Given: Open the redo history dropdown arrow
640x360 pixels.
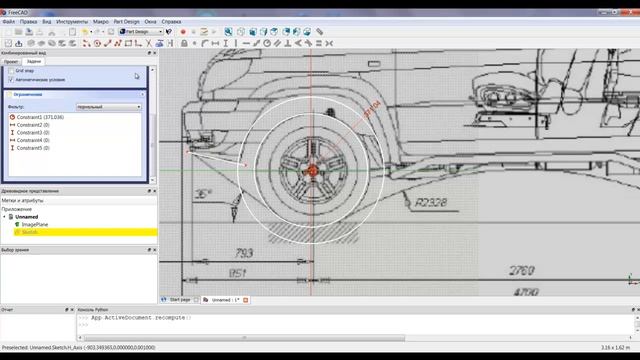Looking at the screenshot, I should 103,32.
